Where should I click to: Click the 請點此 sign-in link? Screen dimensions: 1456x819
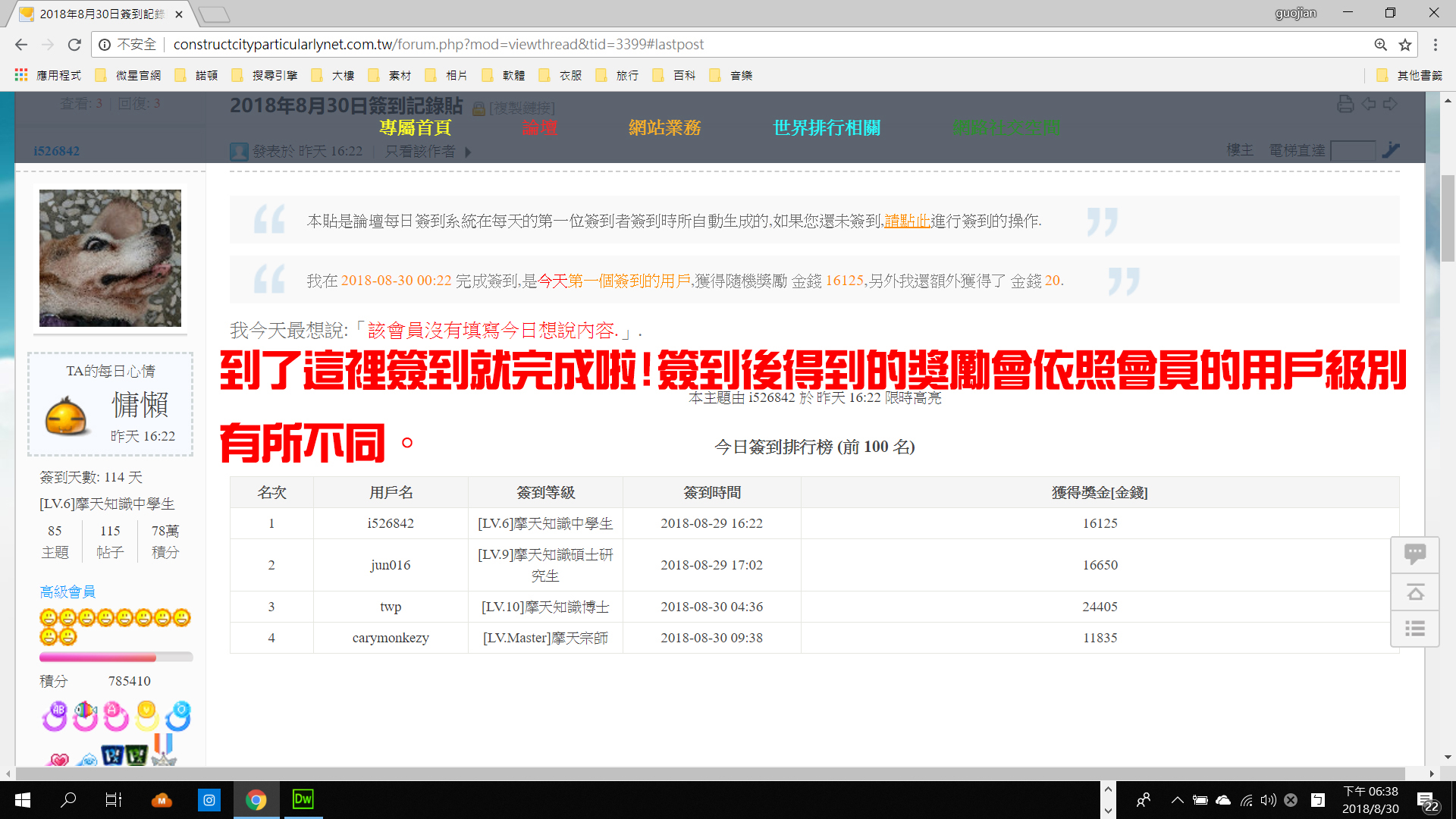pyautogui.click(x=907, y=221)
